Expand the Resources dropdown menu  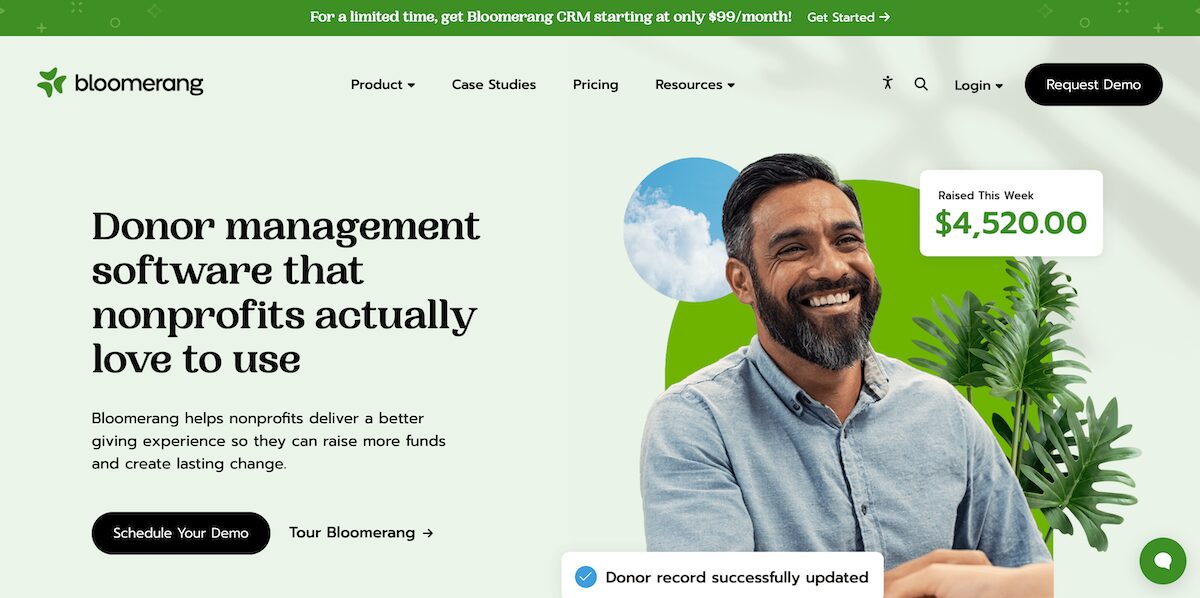695,85
